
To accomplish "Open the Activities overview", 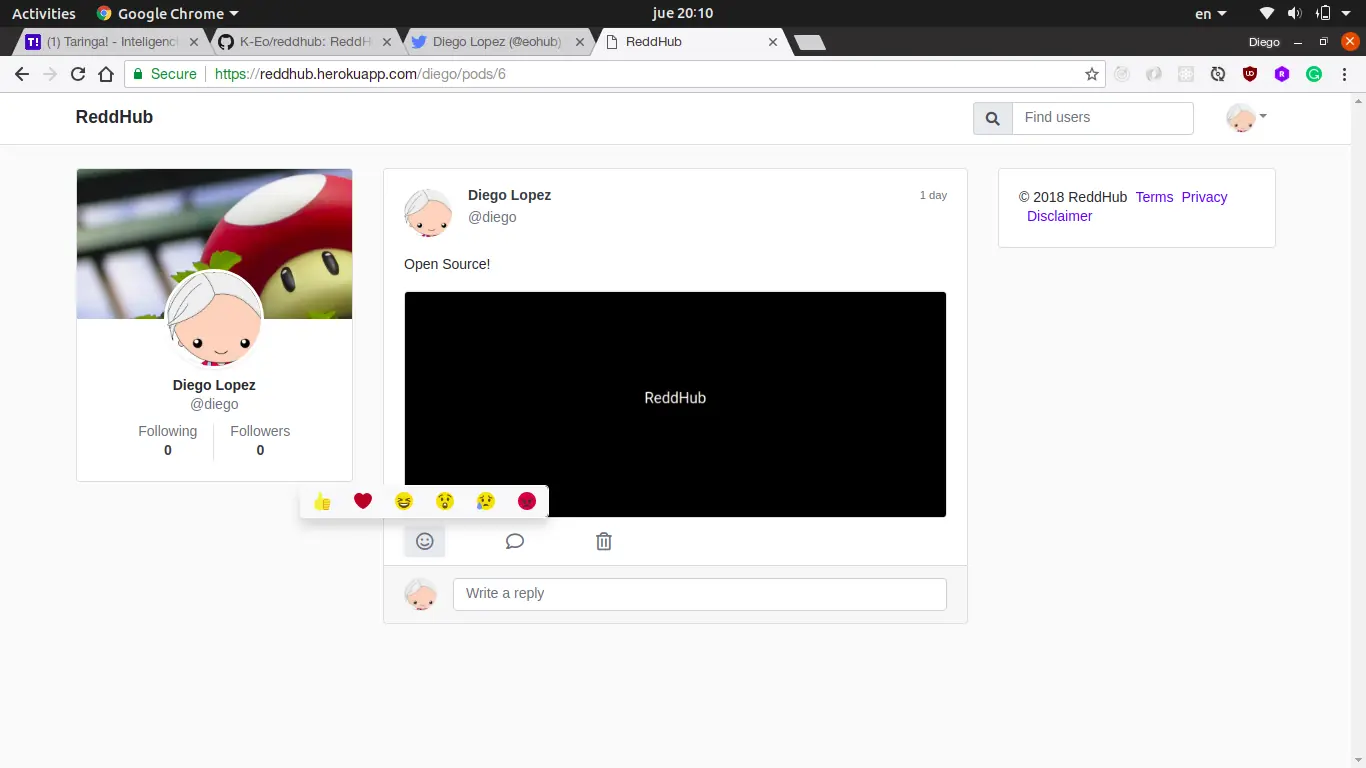I will tap(44, 14).
